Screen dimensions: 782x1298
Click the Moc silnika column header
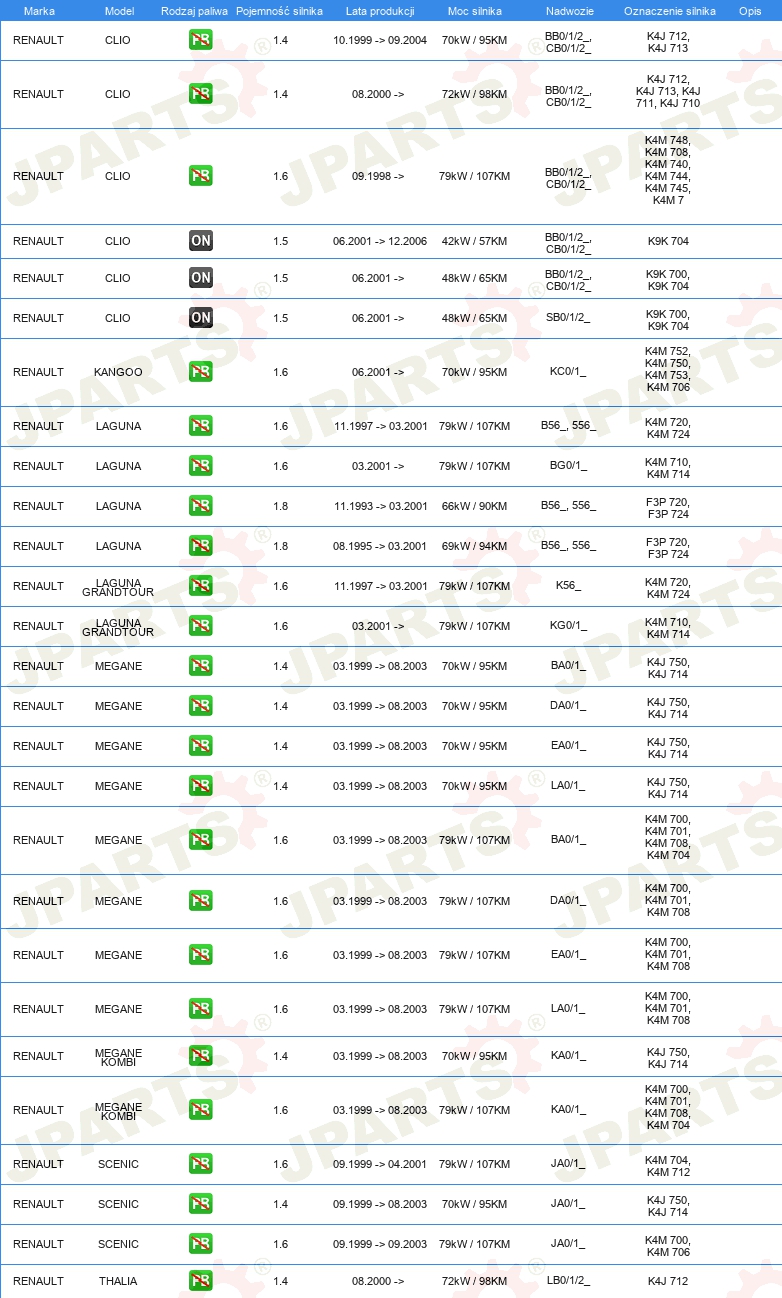[x=474, y=11]
